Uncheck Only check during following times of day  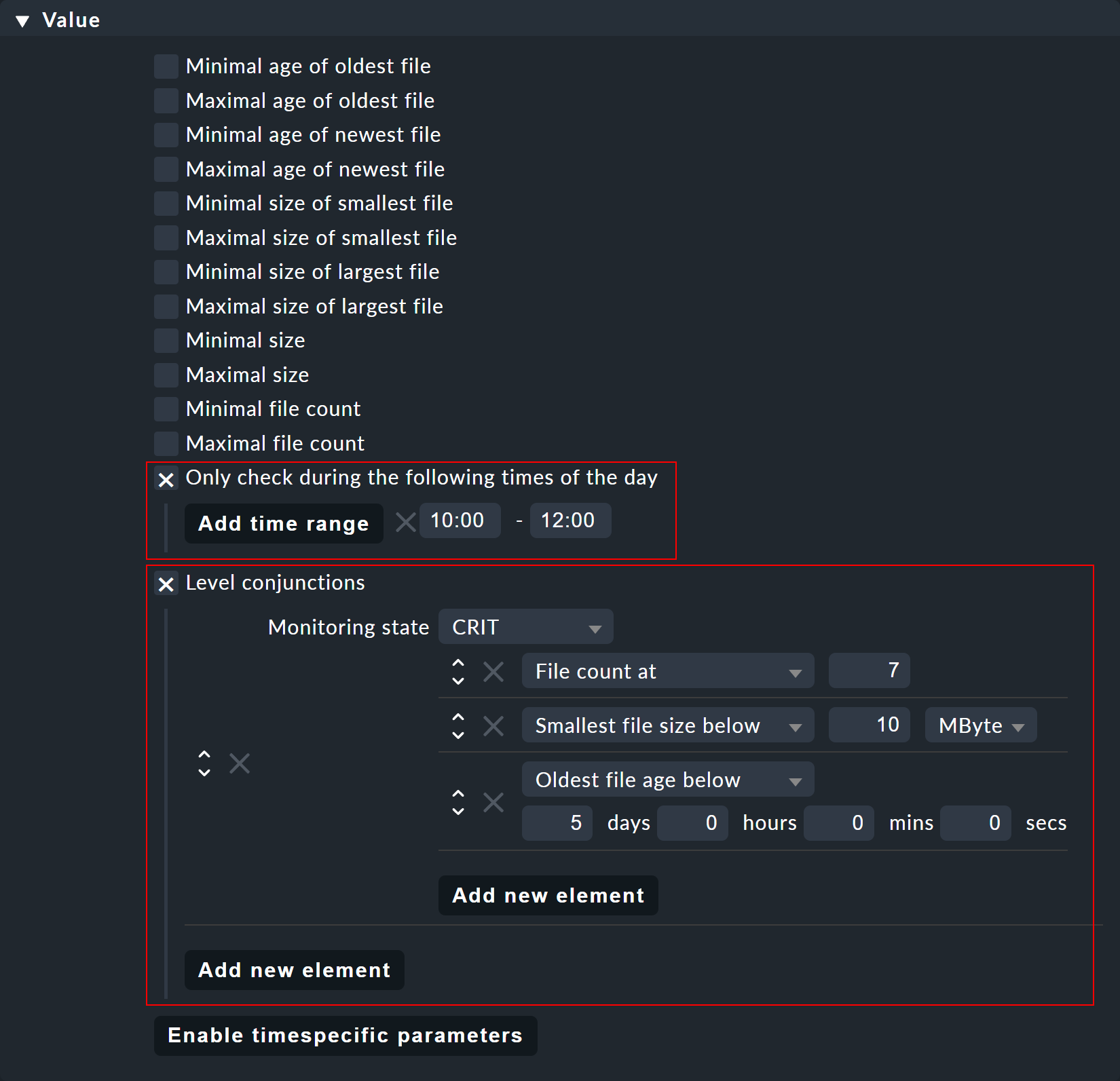(x=166, y=479)
